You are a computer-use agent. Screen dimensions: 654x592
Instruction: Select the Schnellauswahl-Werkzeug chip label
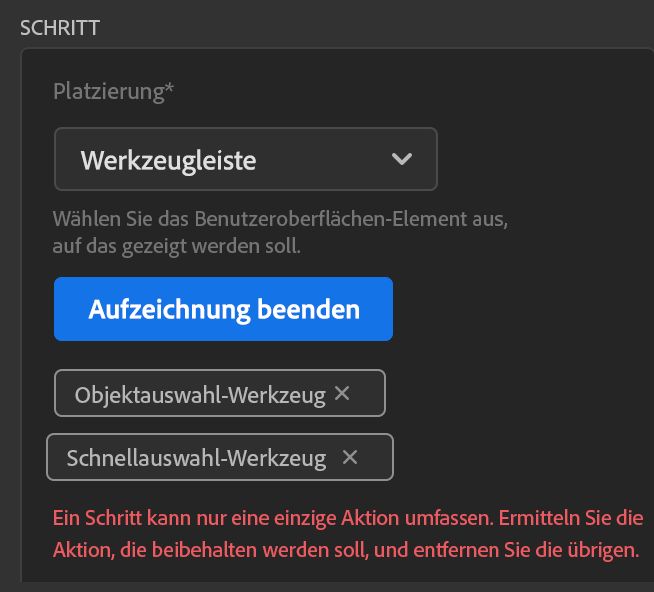coord(196,458)
